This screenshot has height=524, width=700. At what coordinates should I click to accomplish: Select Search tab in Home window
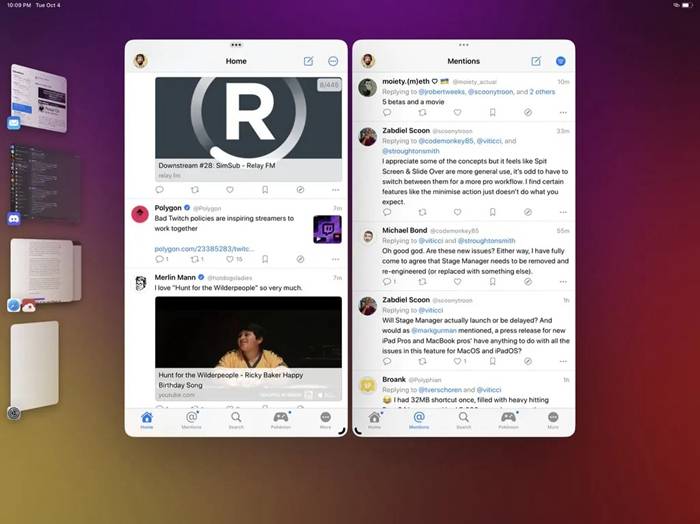tap(236, 420)
